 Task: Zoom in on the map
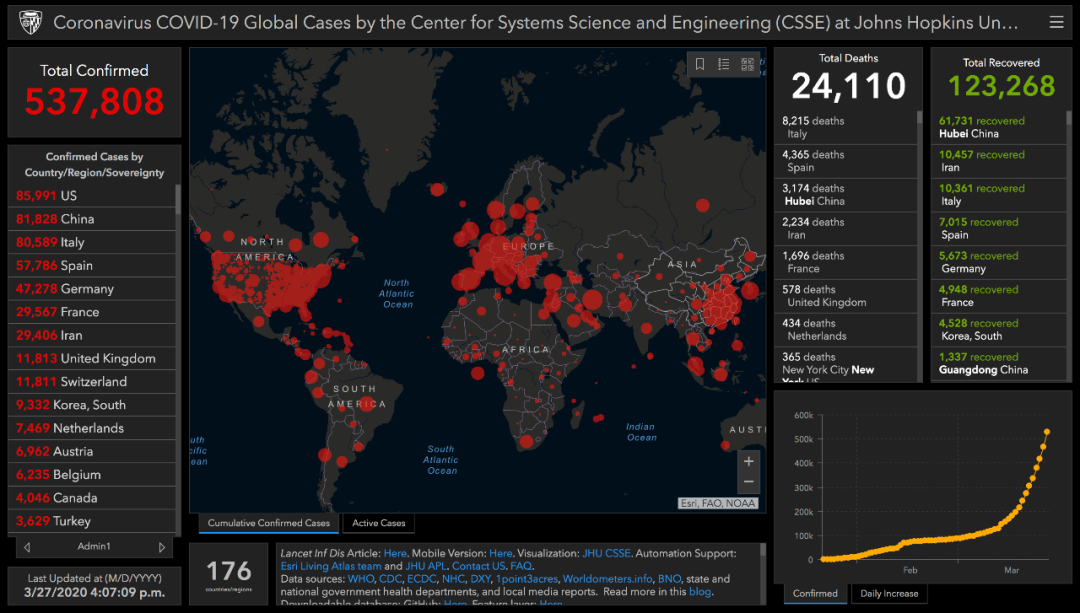click(x=748, y=461)
